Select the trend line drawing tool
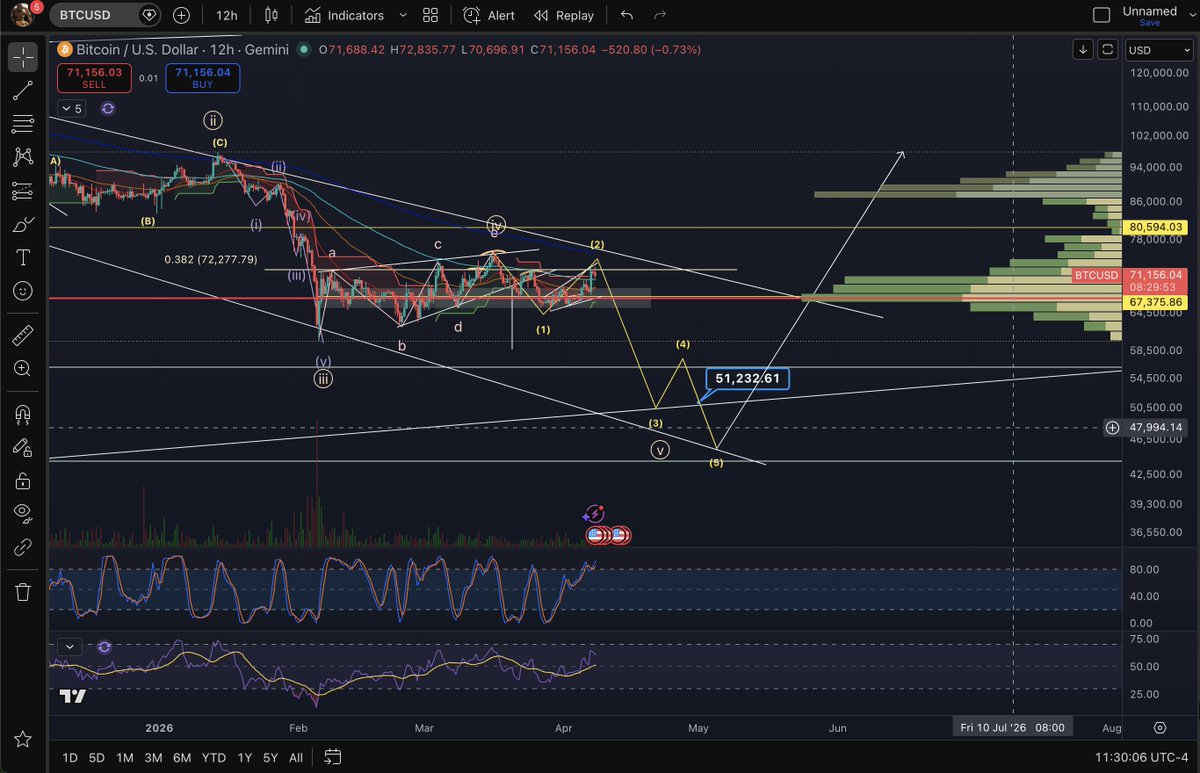Viewport: 1200px width, 773px height. tap(23, 91)
